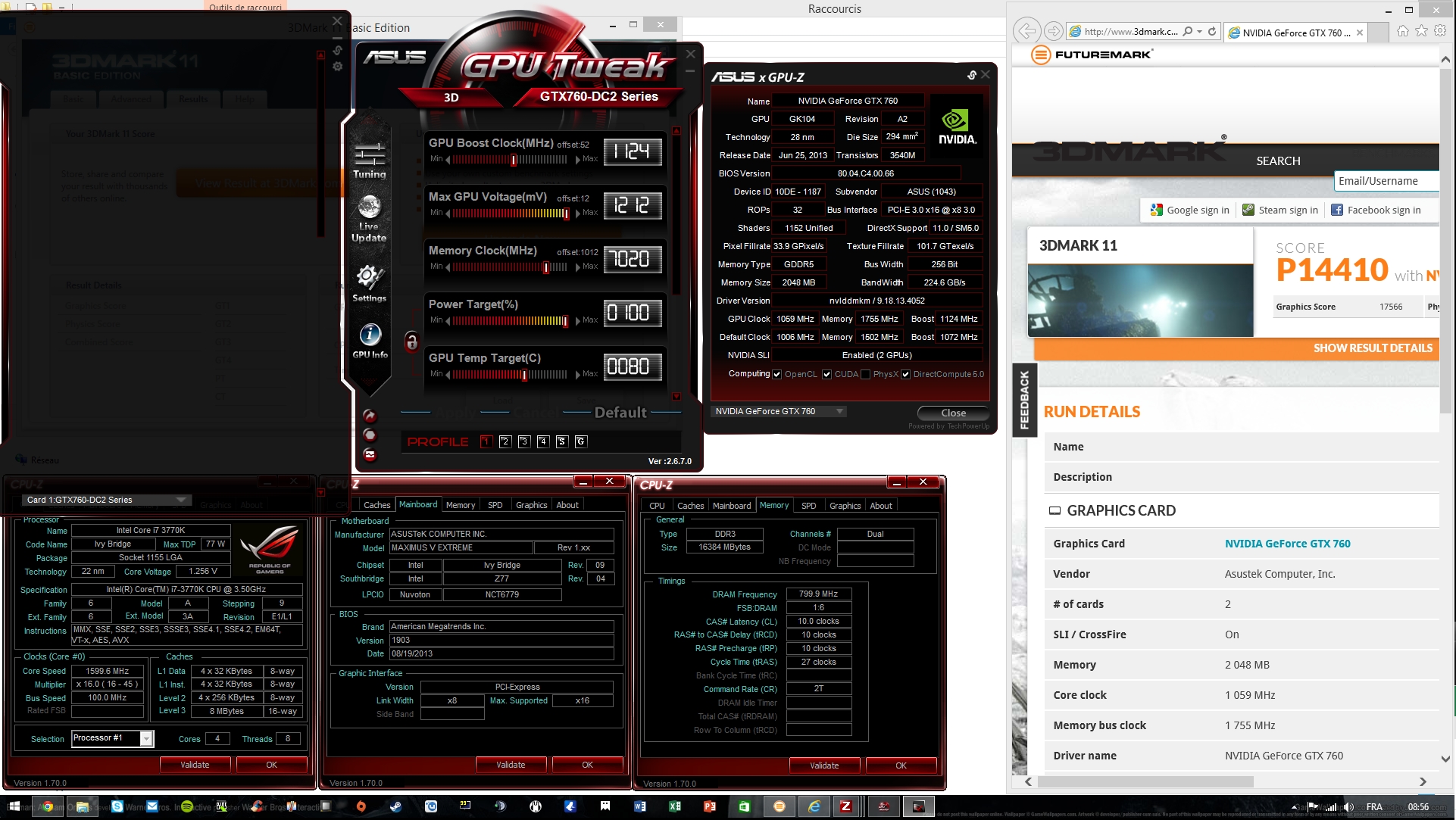Click Default in GPU Tweak
The image size is (1456, 820).
pyautogui.click(x=620, y=413)
